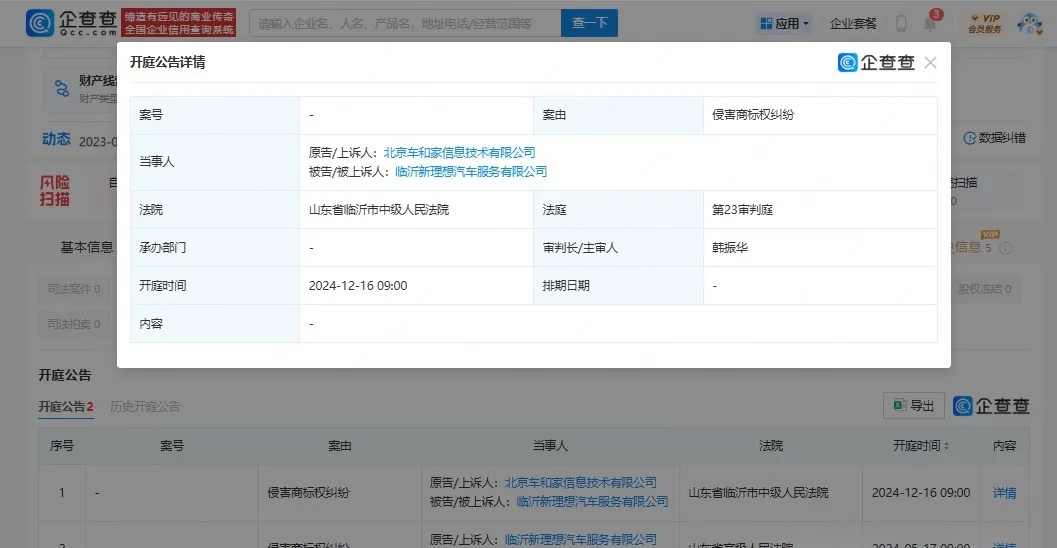
Task: Close the 开庭公告详情 dialog
Action: click(x=930, y=63)
